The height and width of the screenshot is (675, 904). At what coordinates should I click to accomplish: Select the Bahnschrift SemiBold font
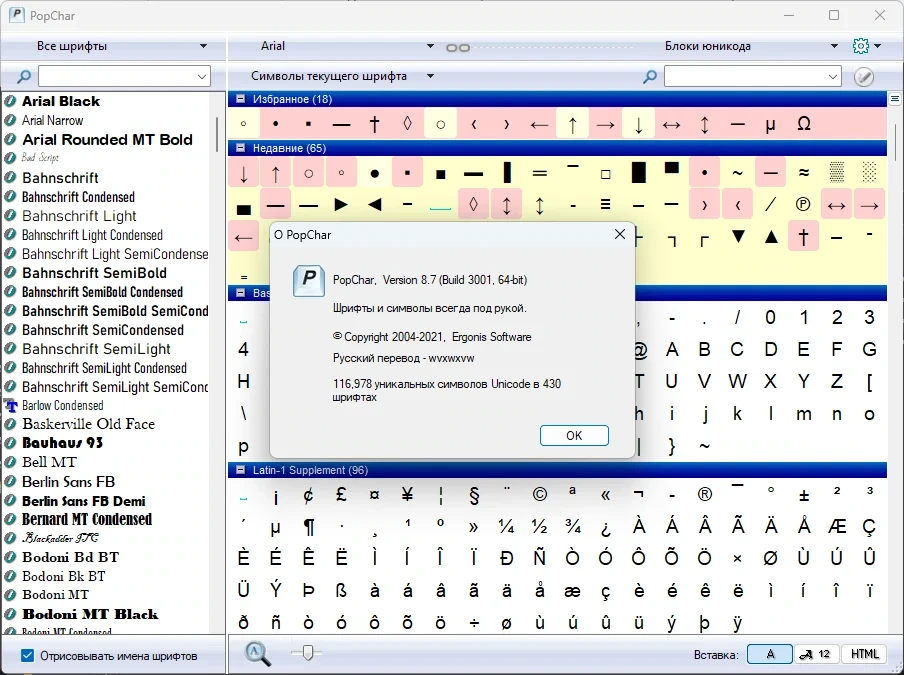[x=94, y=273]
